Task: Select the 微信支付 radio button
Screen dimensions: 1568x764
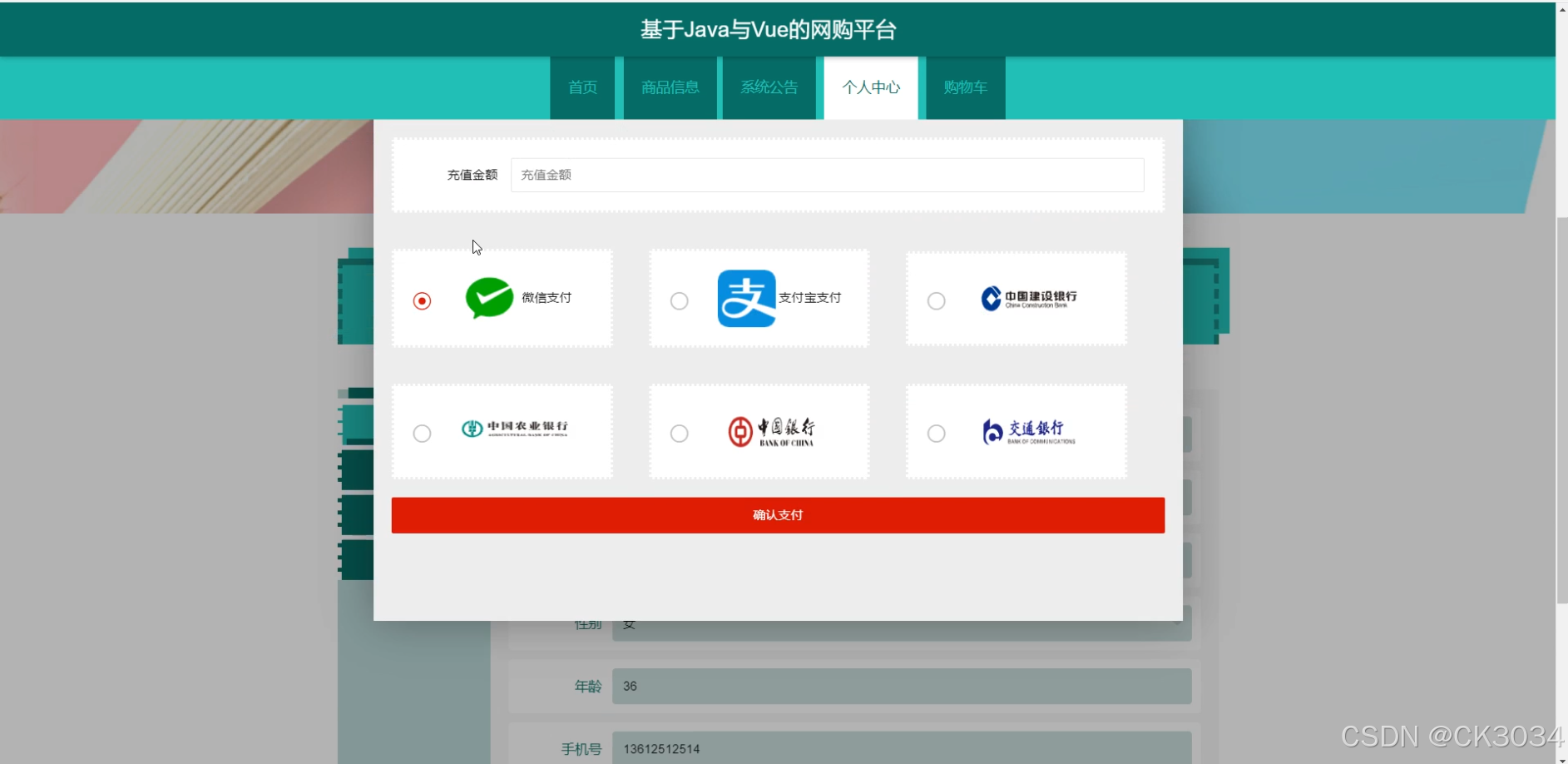Action: point(423,300)
